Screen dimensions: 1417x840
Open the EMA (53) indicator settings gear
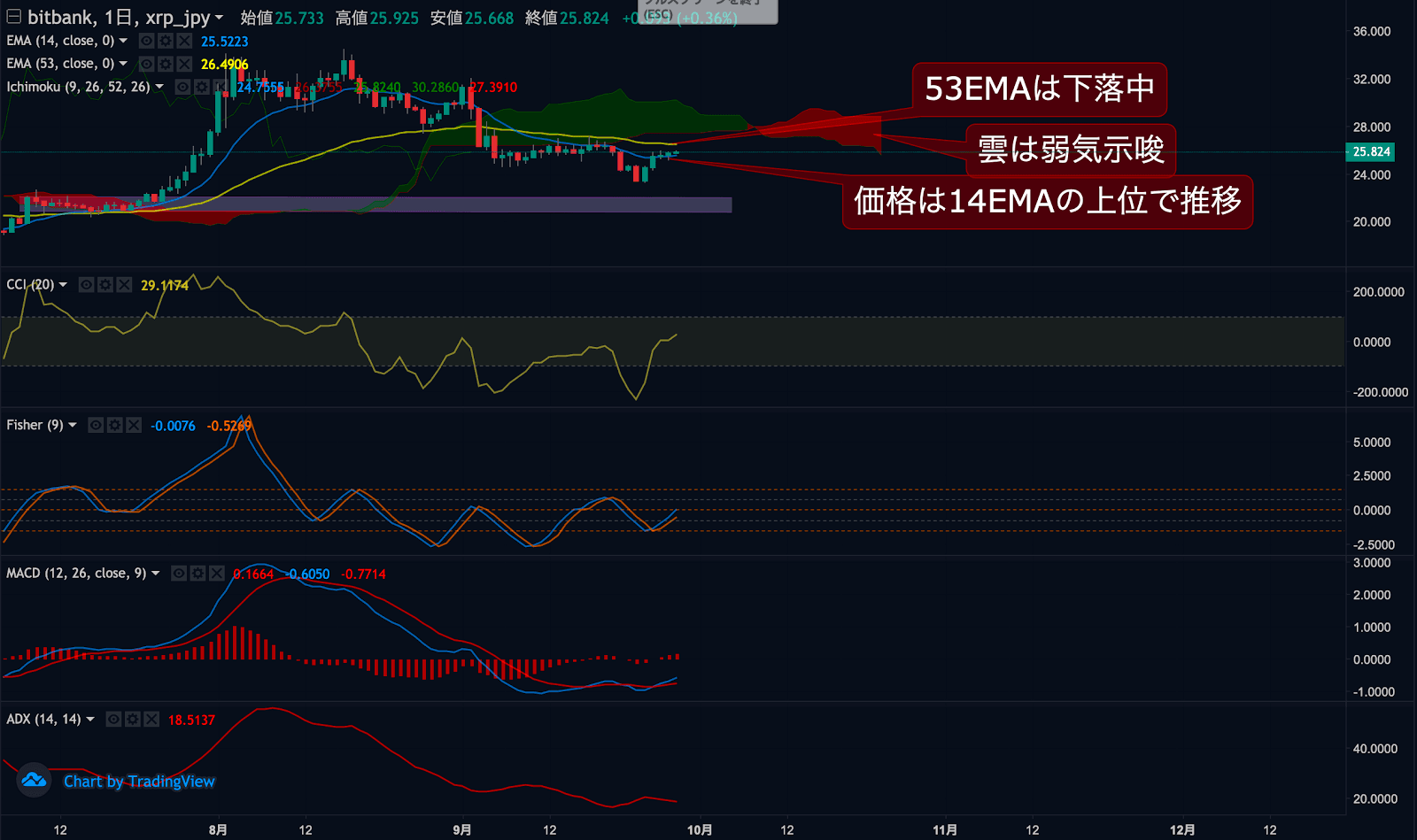coord(165,64)
